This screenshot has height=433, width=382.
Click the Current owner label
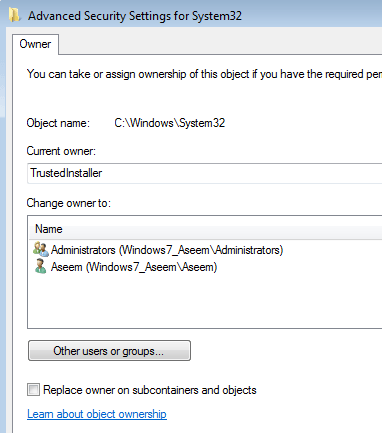point(61,151)
